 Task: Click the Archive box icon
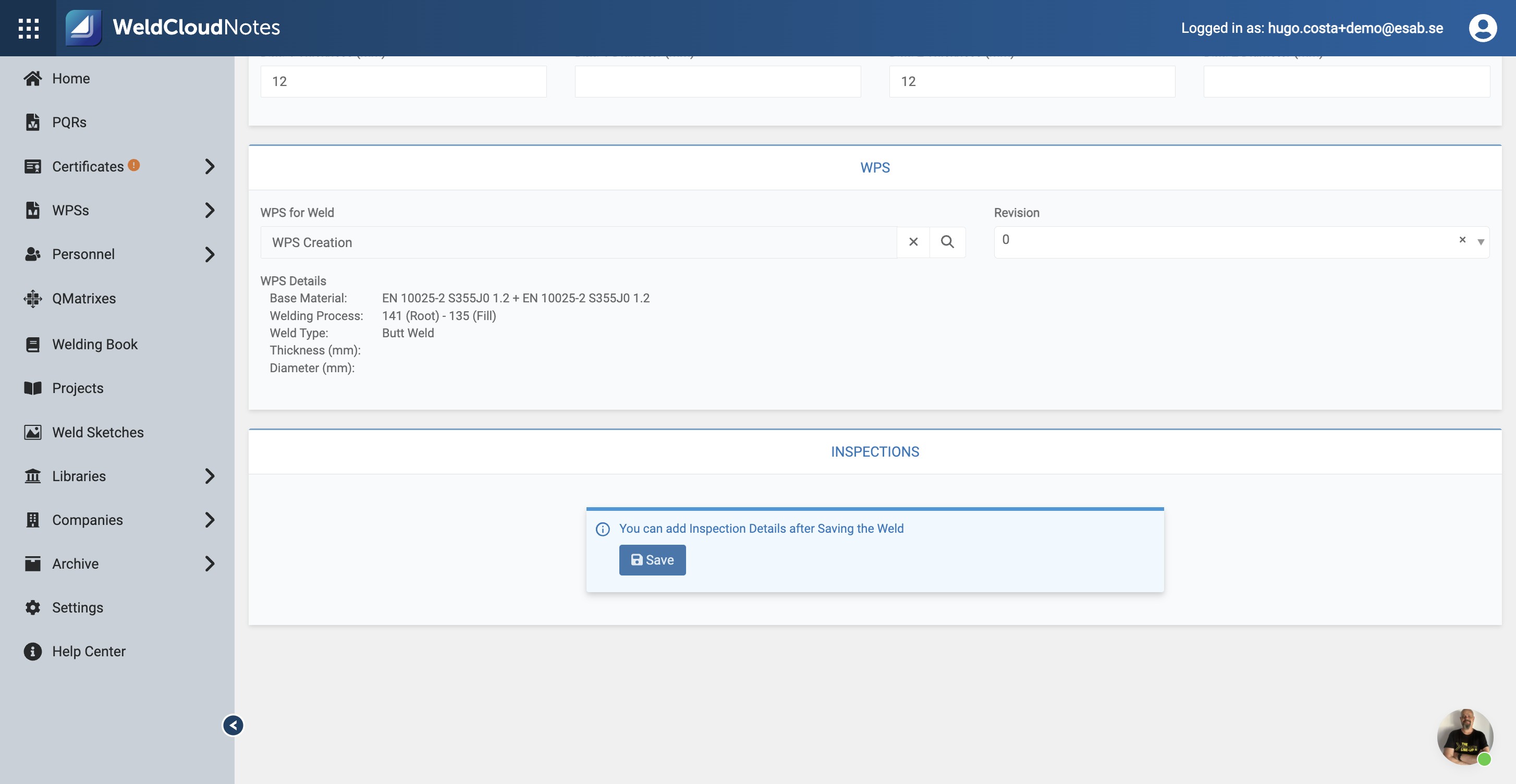(x=33, y=563)
